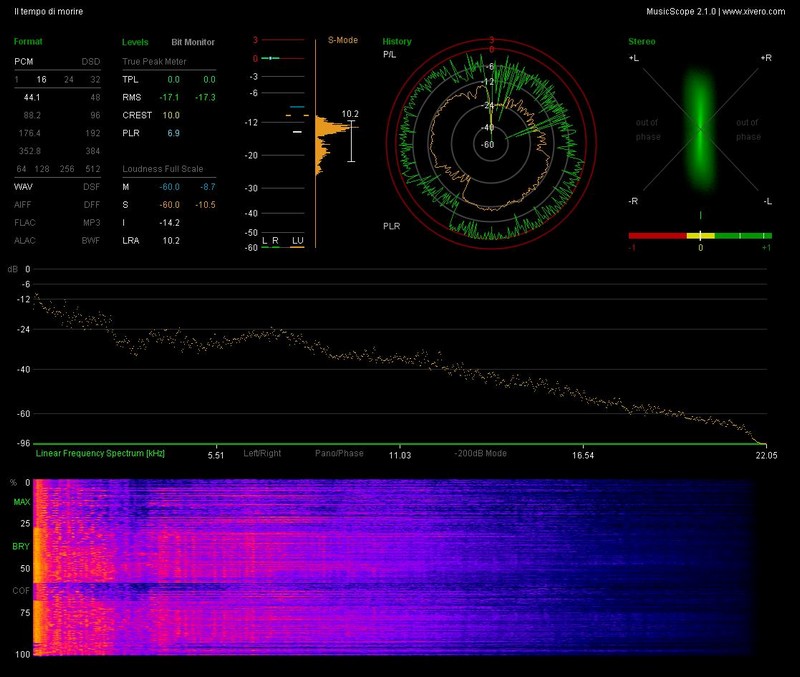Click the Loudness Full Scale heading
Screen dimensions: 800x677
(x=163, y=169)
